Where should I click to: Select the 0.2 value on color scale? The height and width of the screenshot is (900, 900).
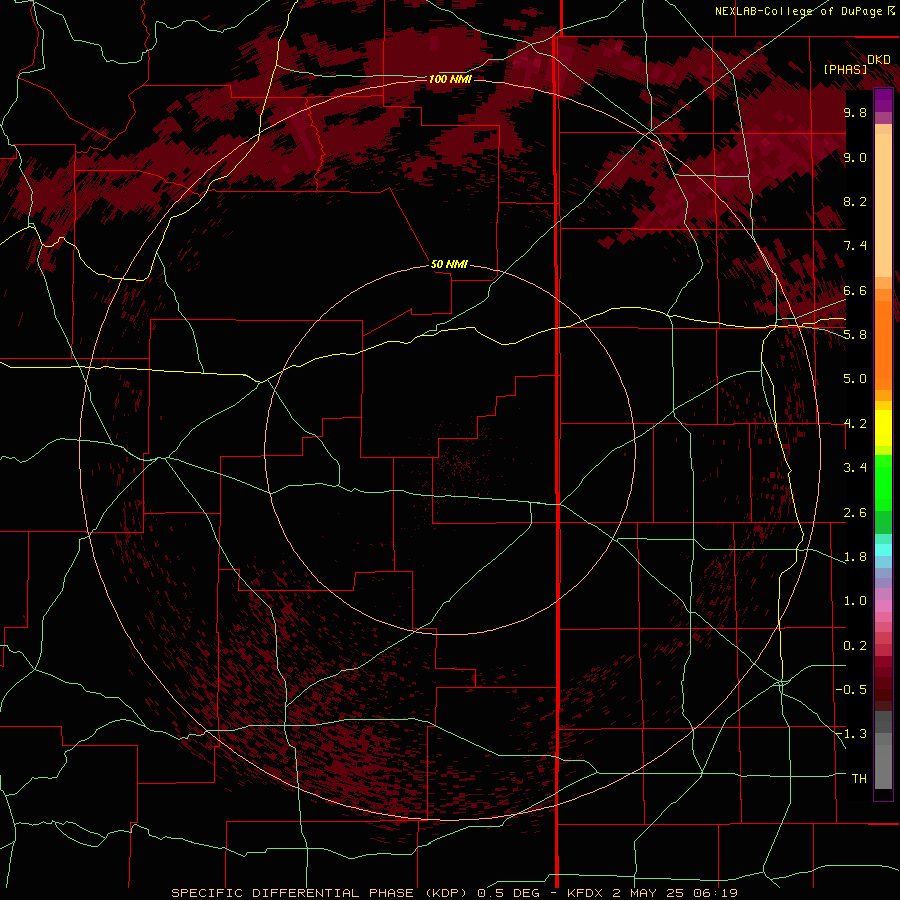[x=855, y=646]
